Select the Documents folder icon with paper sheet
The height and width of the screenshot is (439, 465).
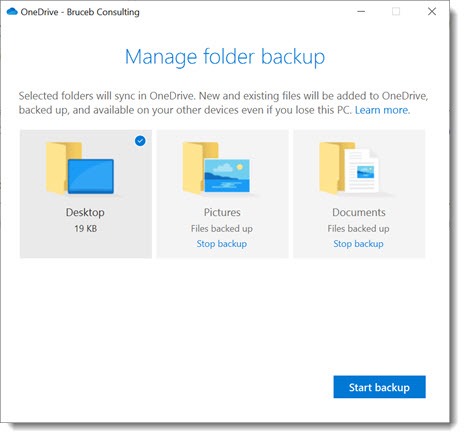[349, 168]
